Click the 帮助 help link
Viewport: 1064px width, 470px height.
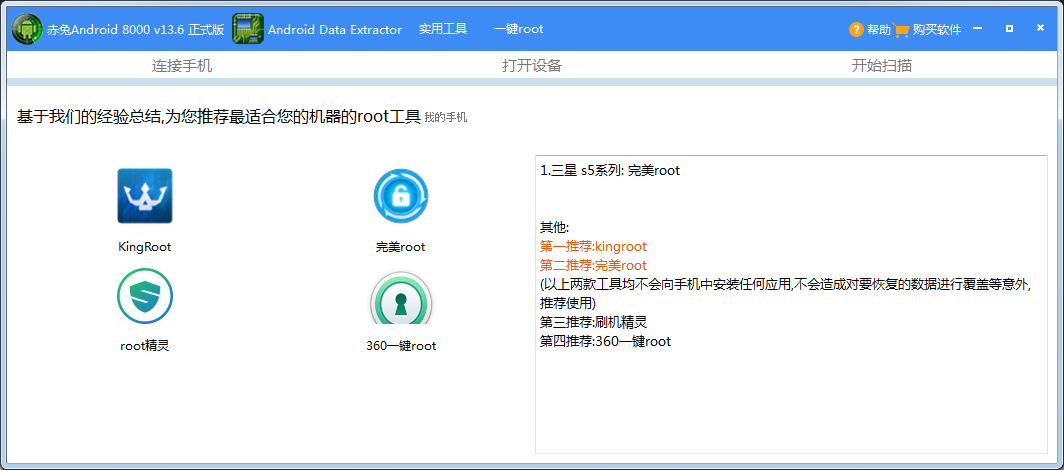click(x=879, y=30)
